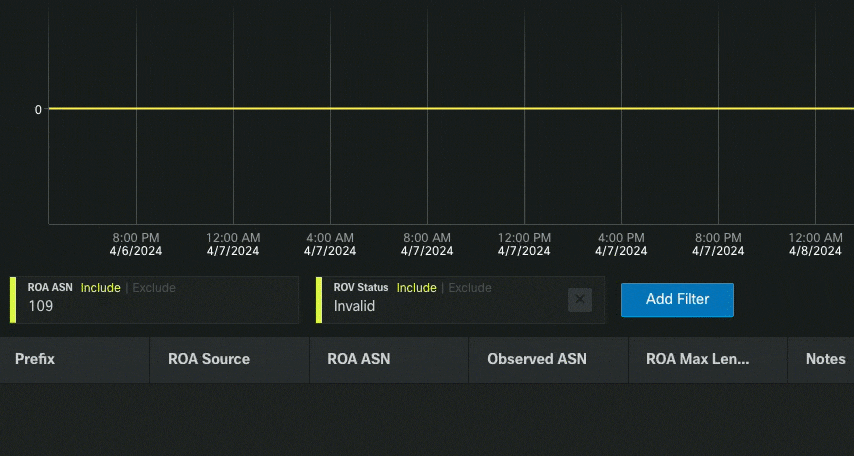Sort by the ROA Source column
Viewport: 854px width, 456px height.
pos(209,359)
